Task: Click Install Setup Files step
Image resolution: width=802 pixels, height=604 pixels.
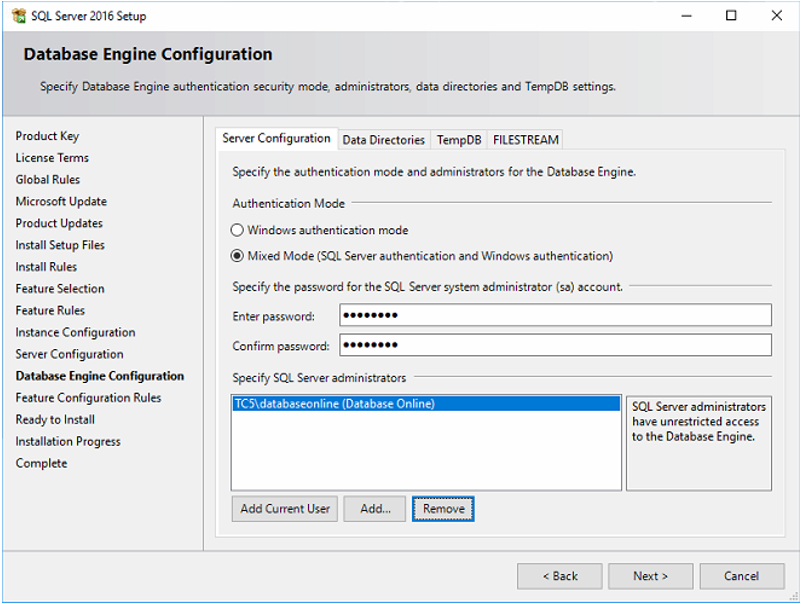Action: coord(60,245)
